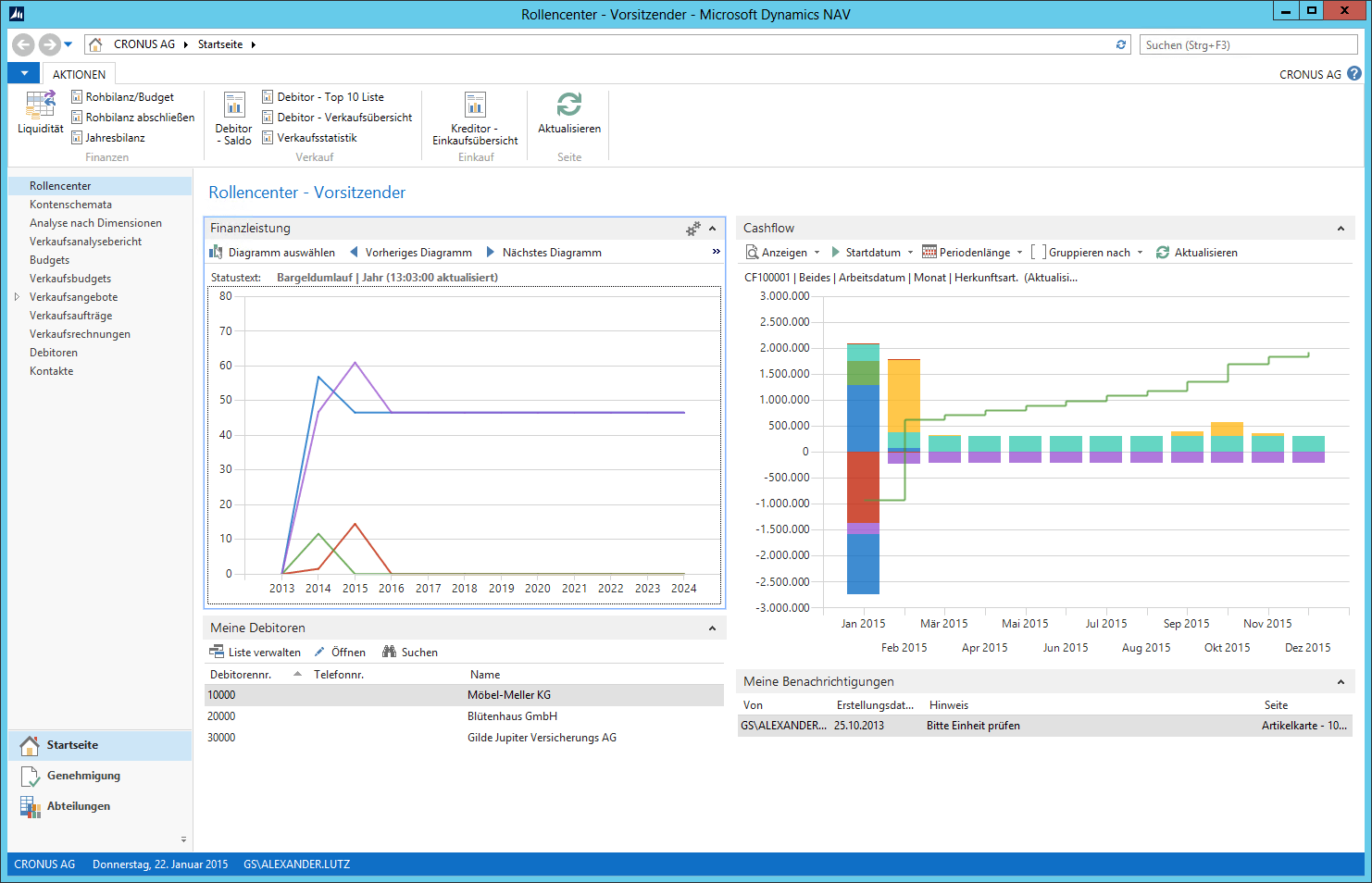
Task: Open the Liquidität report in the ribbon
Action: coord(41,113)
